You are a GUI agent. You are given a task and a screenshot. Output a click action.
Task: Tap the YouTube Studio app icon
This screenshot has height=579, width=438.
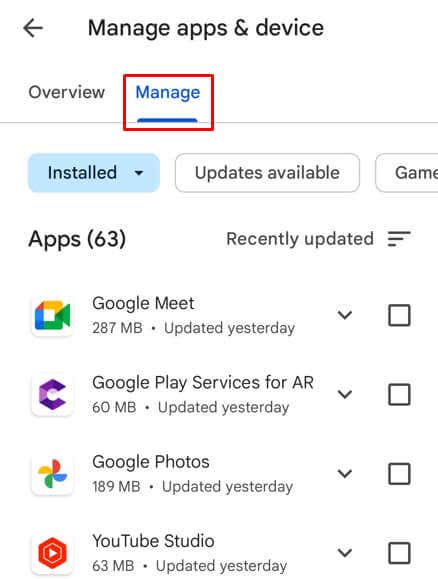52,553
